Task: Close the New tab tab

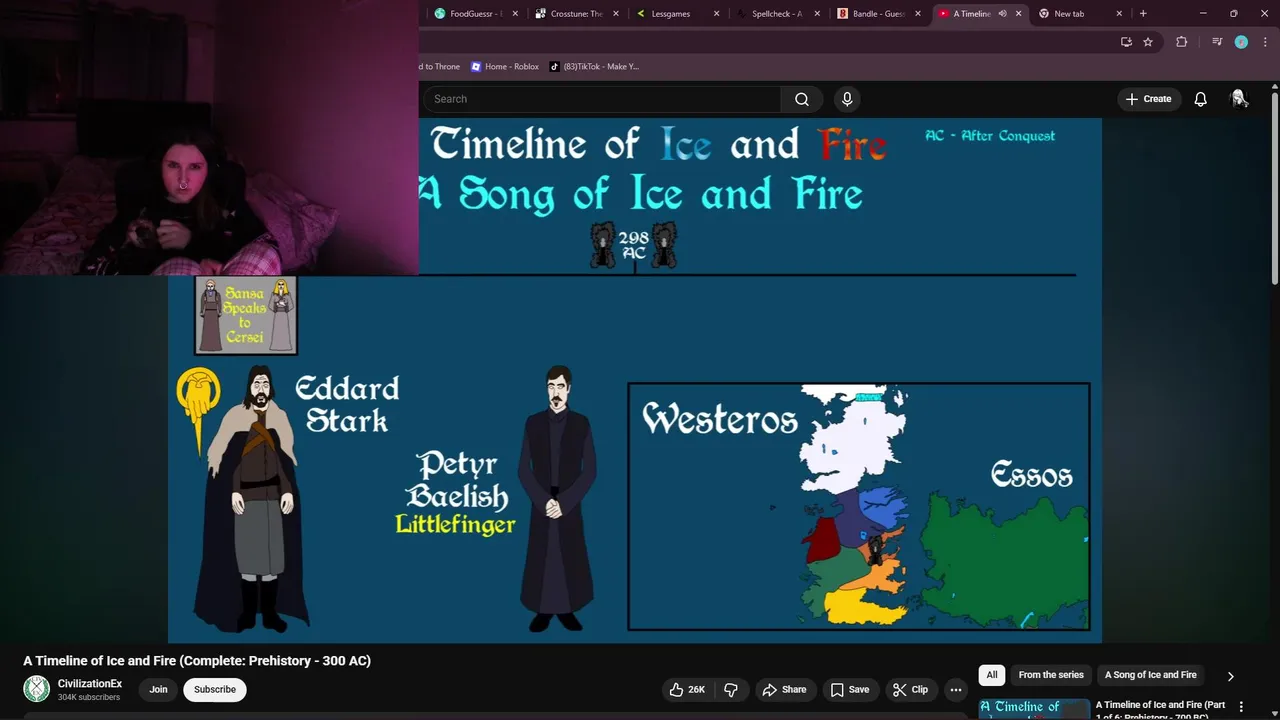Action: tap(1119, 14)
